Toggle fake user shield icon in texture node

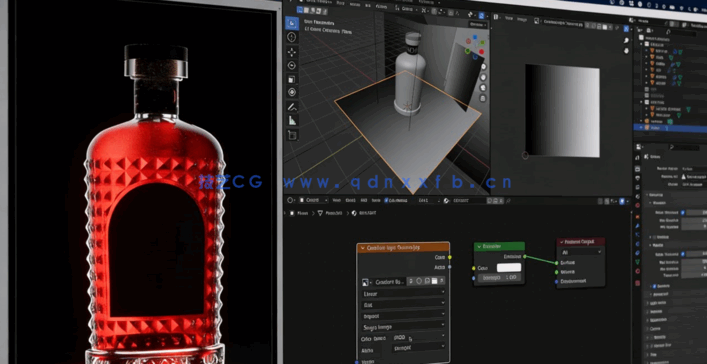[x=419, y=281]
